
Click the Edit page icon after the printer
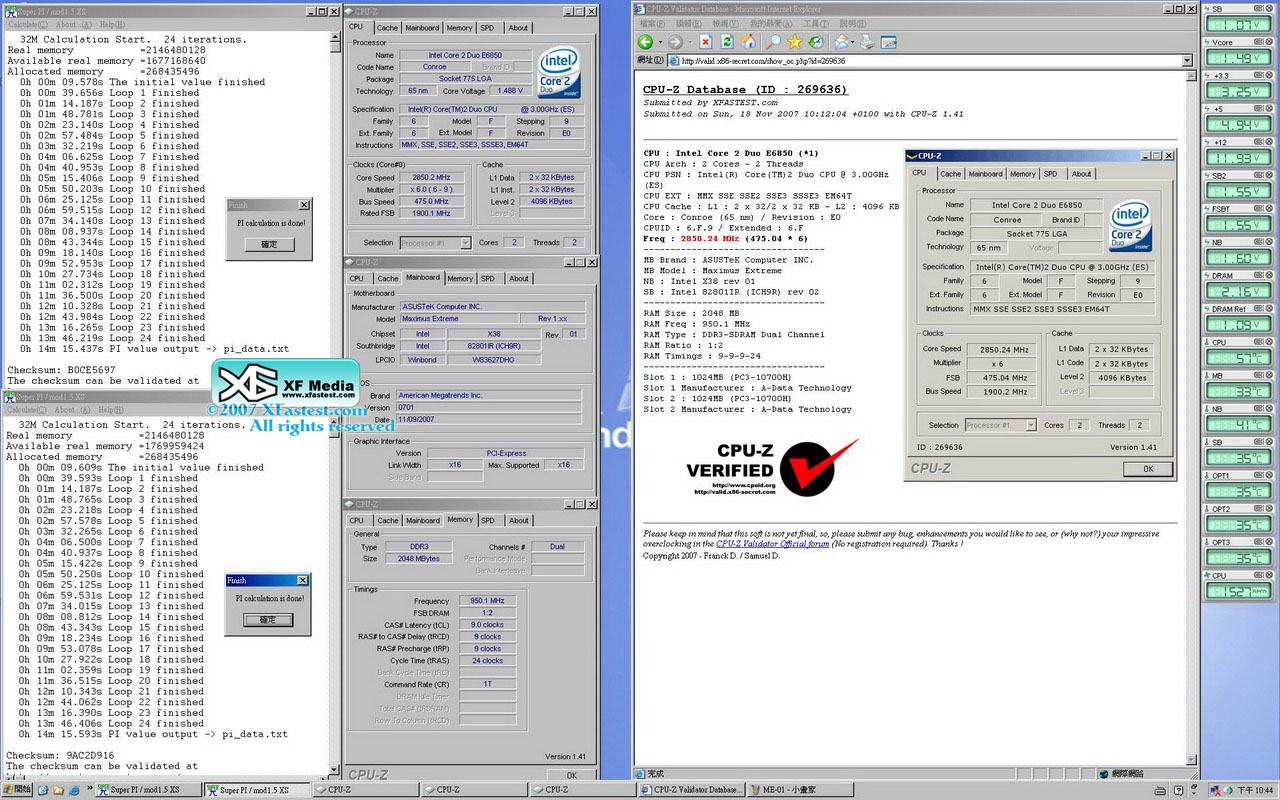888,42
